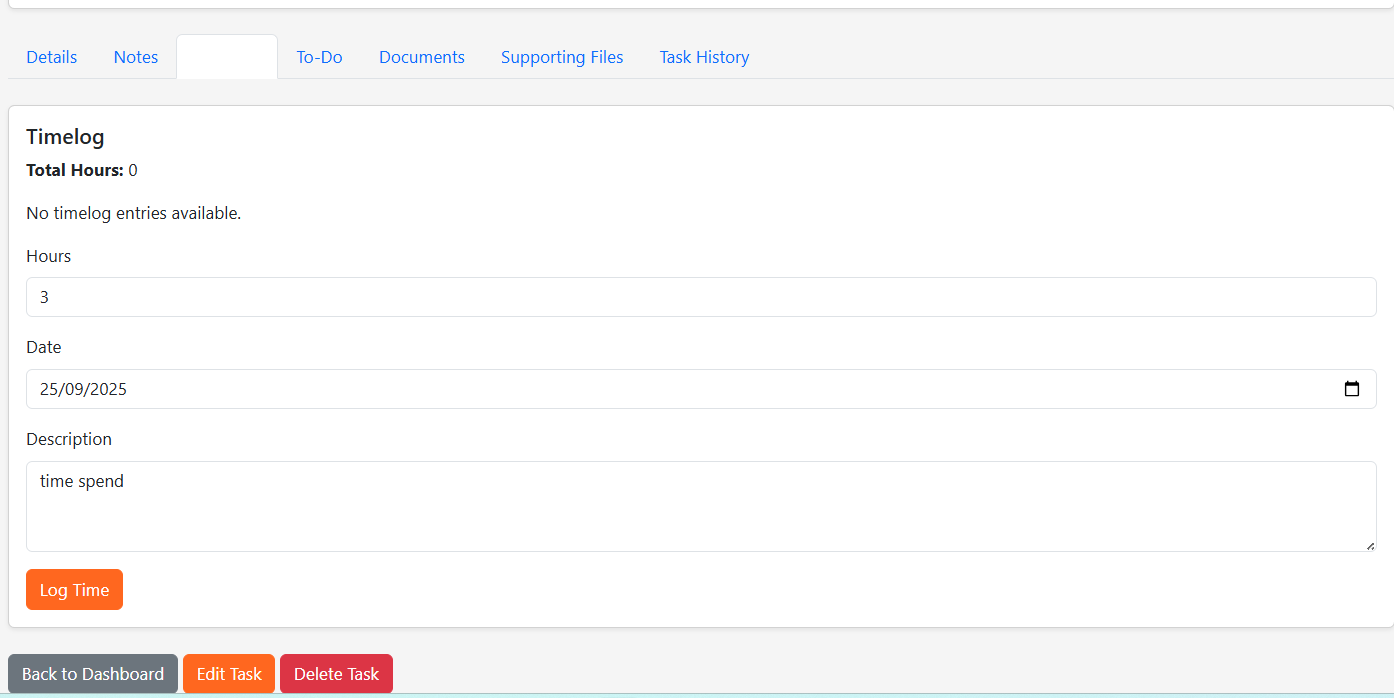Click the Description textarea resize grip
1394x698 pixels.
(x=1371, y=545)
